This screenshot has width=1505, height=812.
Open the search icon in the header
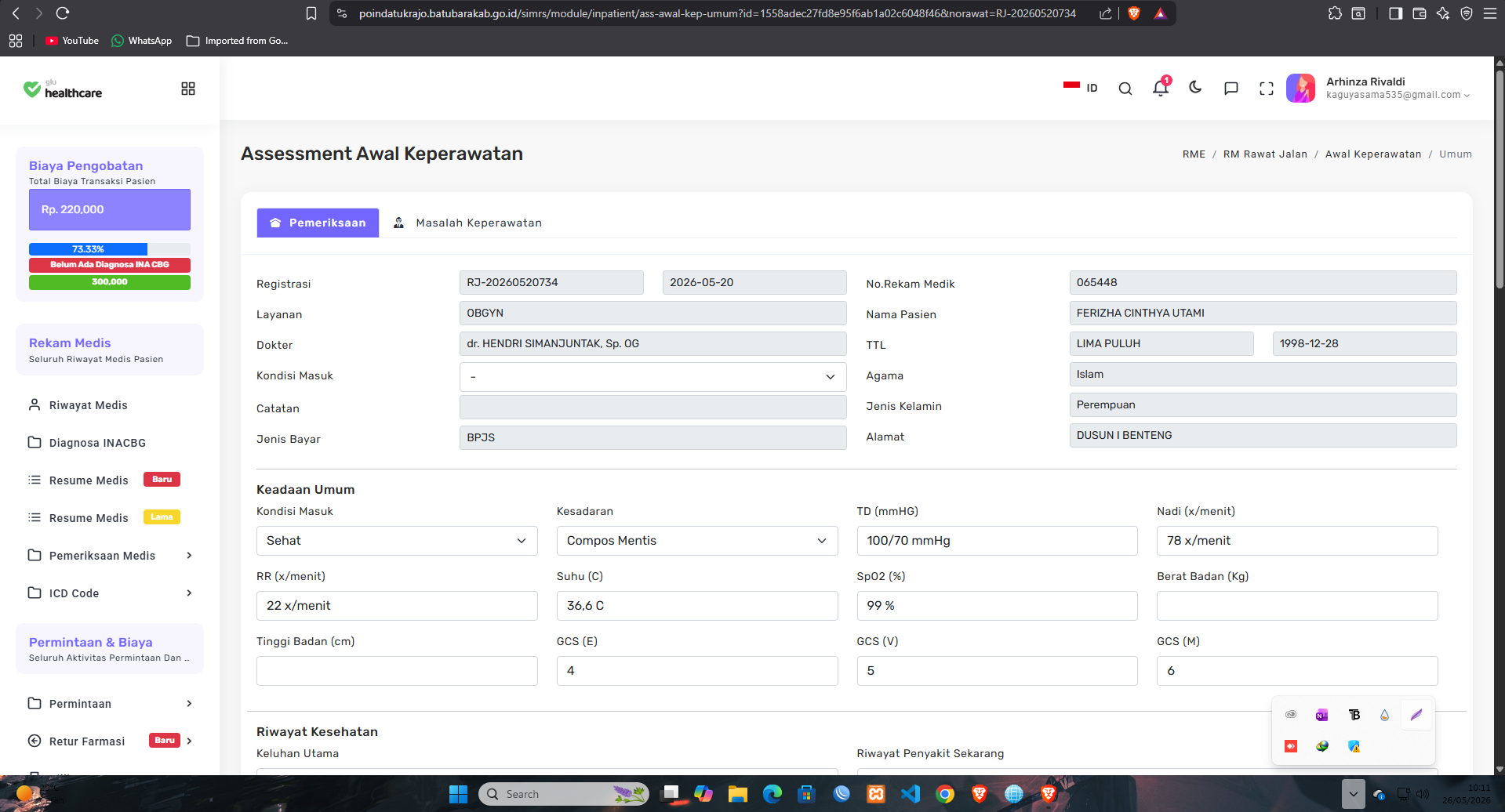click(1125, 89)
